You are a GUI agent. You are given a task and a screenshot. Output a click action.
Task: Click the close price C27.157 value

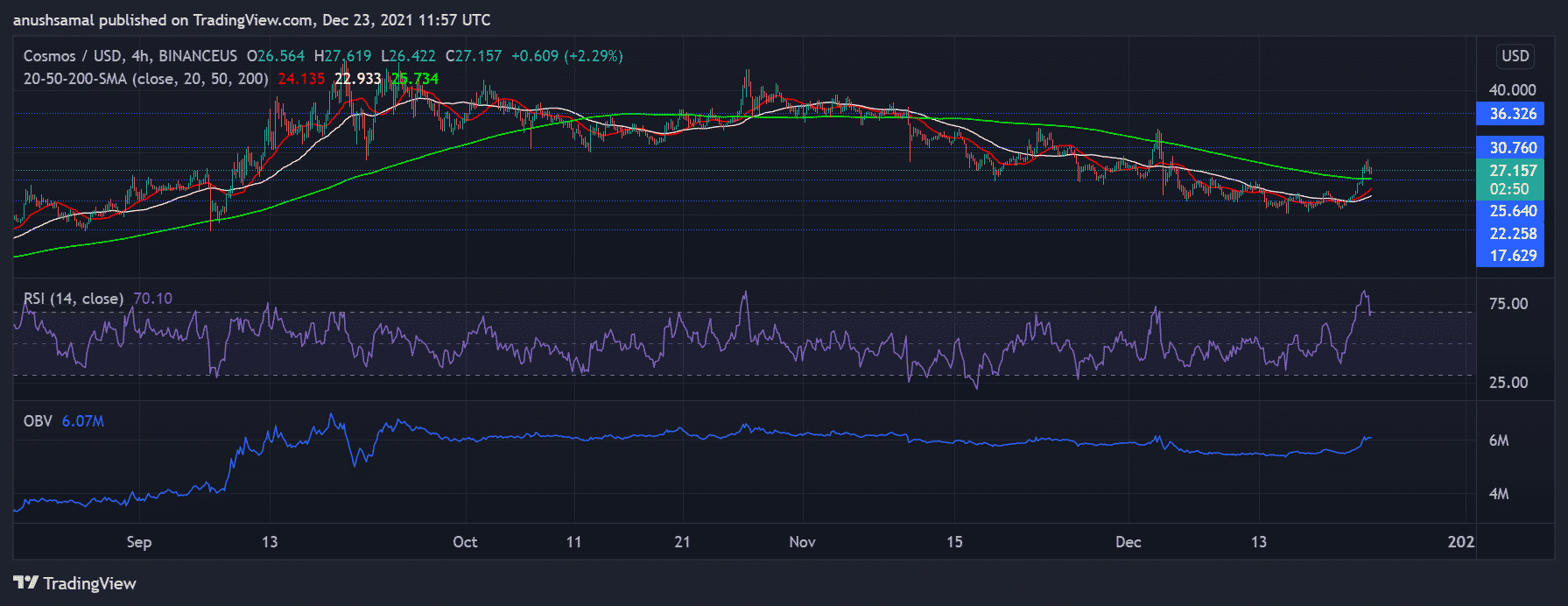click(474, 56)
